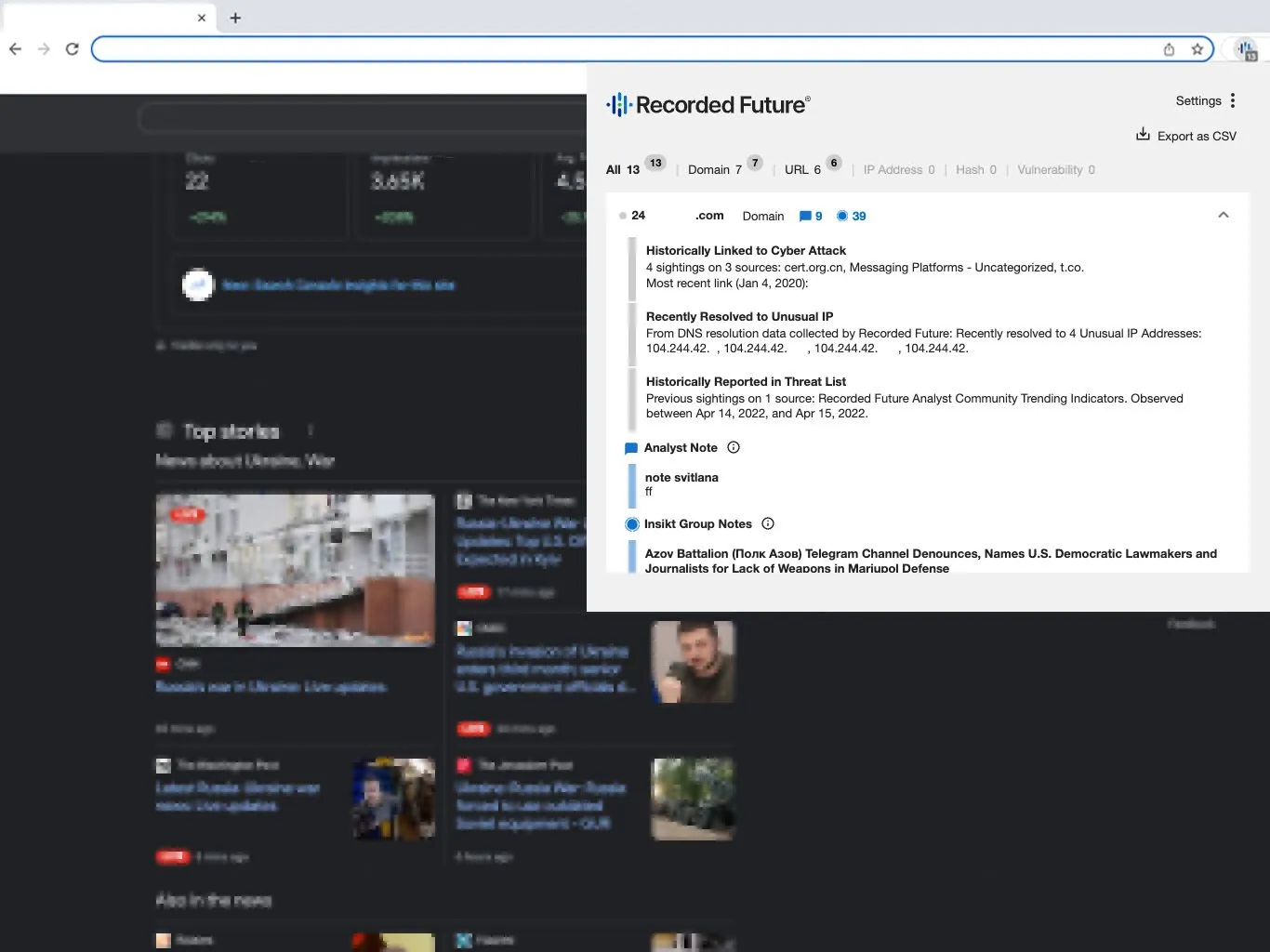
Task: Open the Settings three-dot menu
Action: [1233, 100]
